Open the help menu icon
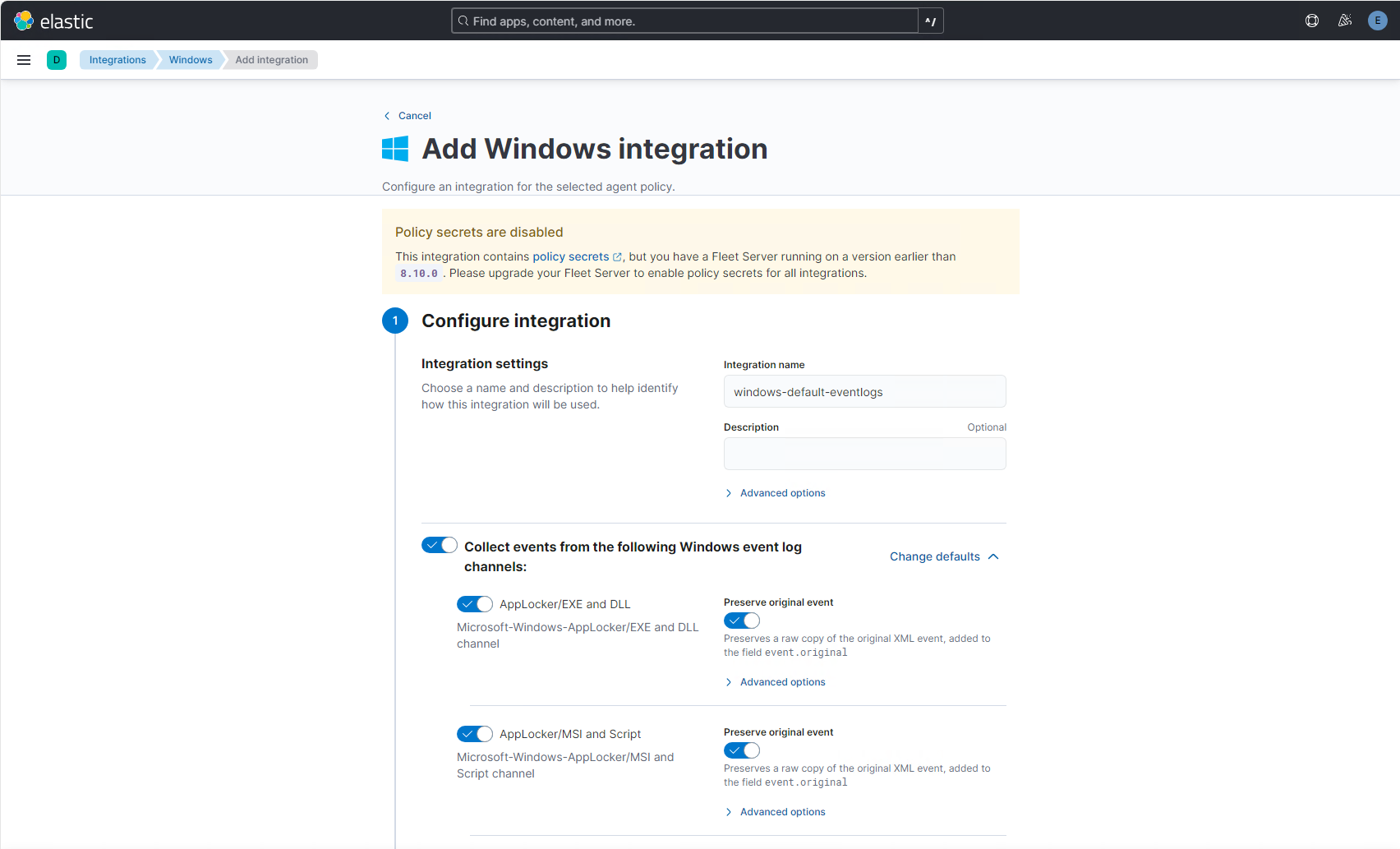This screenshot has width=1400, height=849. [x=1312, y=21]
